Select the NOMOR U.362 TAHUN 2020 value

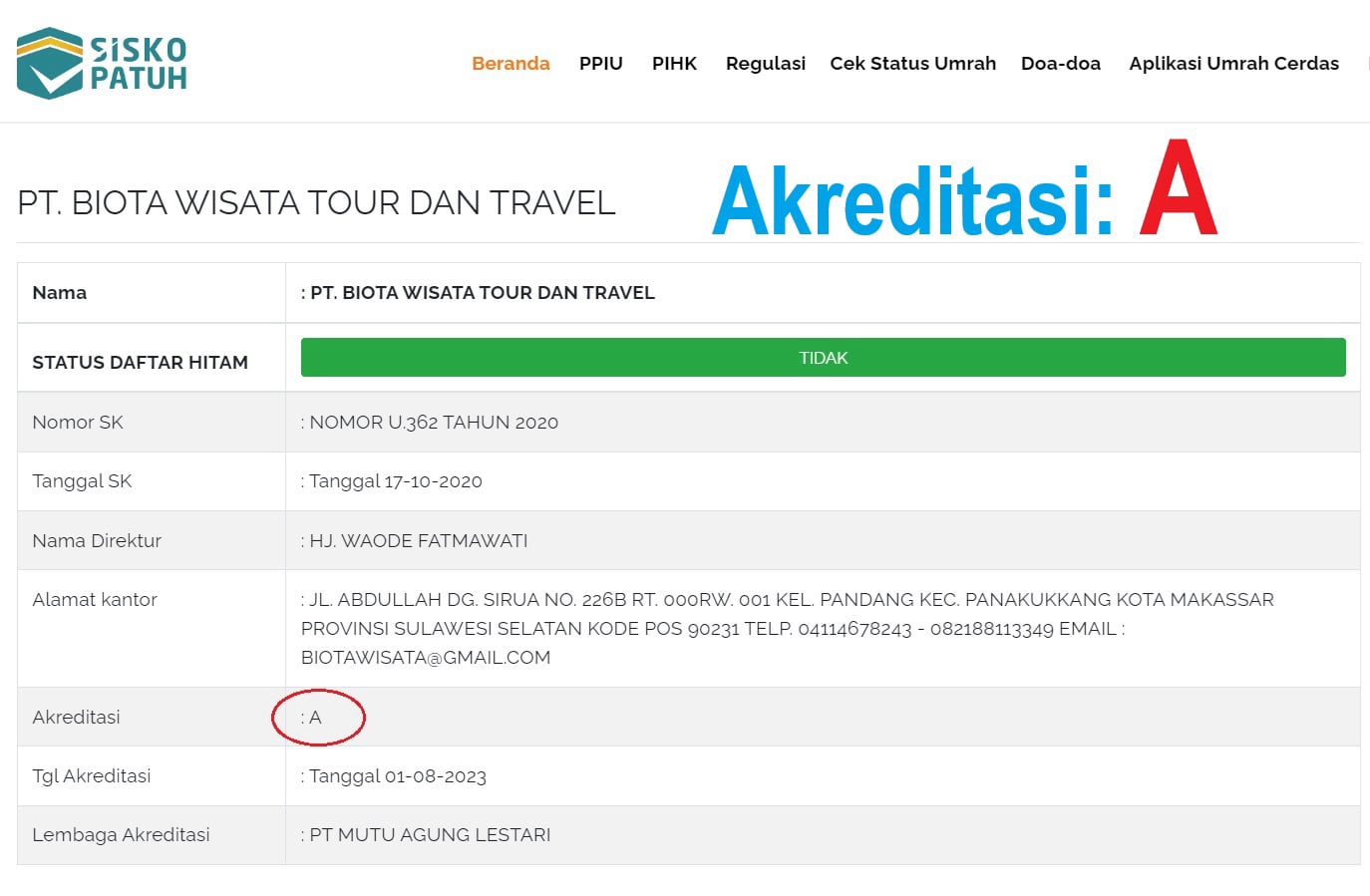pos(433,423)
